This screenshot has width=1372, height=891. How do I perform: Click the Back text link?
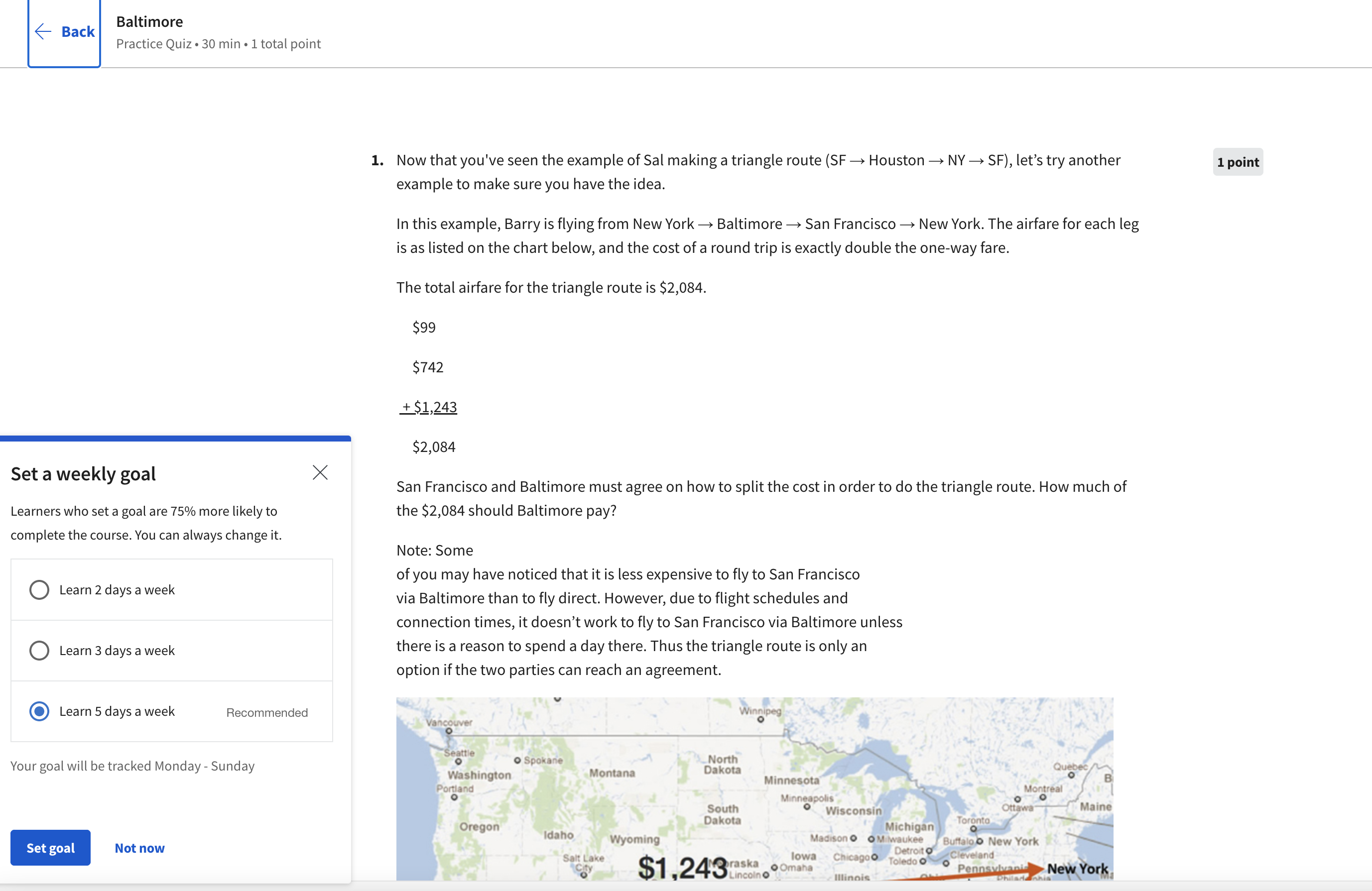coord(78,31)
